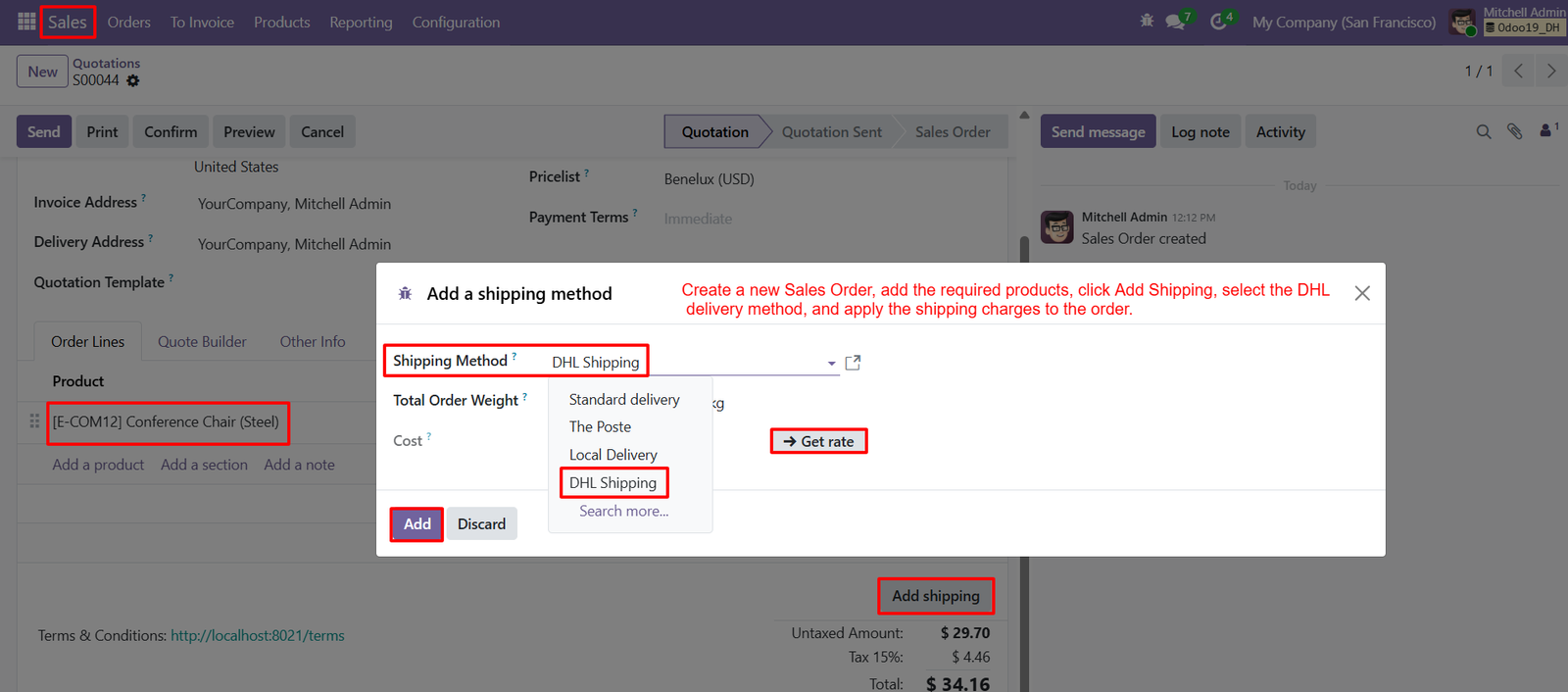1568x692 pixels.
Task: Open the Orders menu
Action: click(x=129, y=22)
